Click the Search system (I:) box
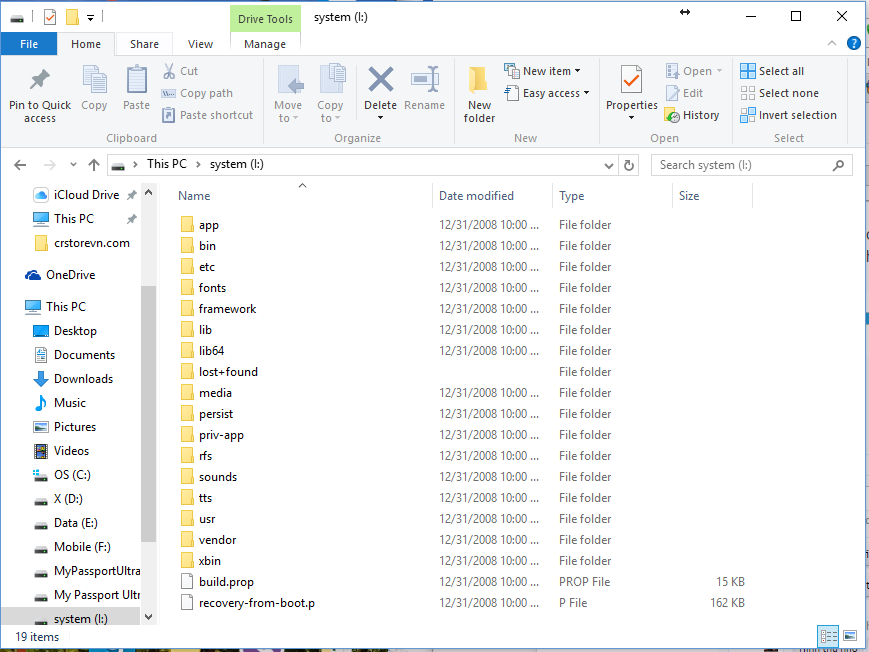This screenshot has width=869, height=652. [x=750, y=165]
